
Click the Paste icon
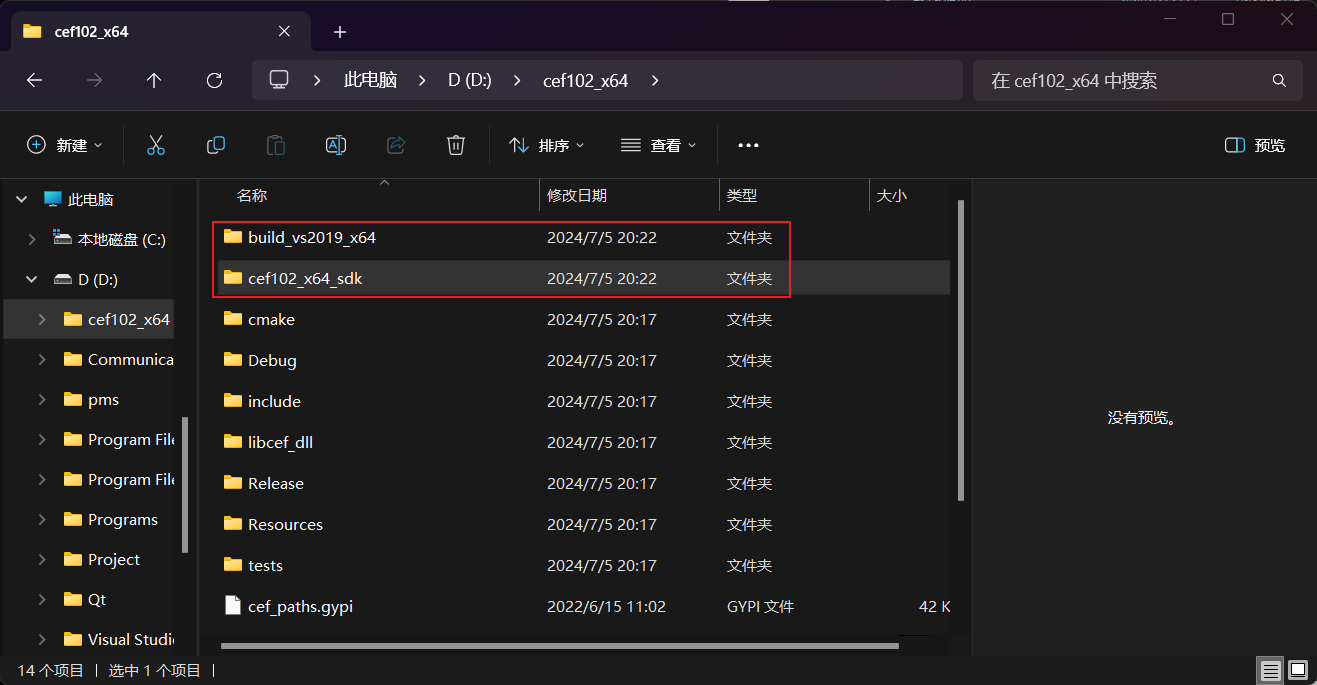click(276, 144)
